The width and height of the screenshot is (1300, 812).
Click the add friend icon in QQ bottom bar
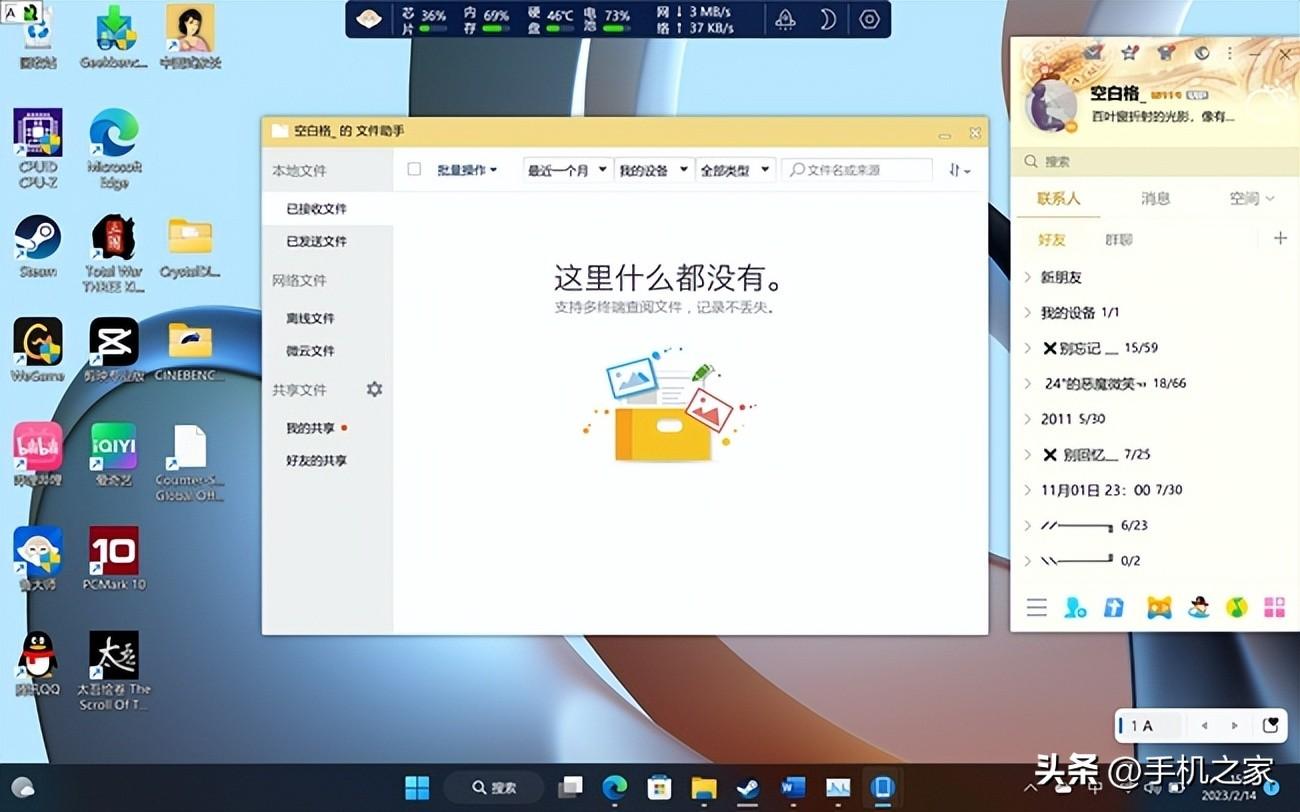pyautogui.click(x=1075, y=607)
